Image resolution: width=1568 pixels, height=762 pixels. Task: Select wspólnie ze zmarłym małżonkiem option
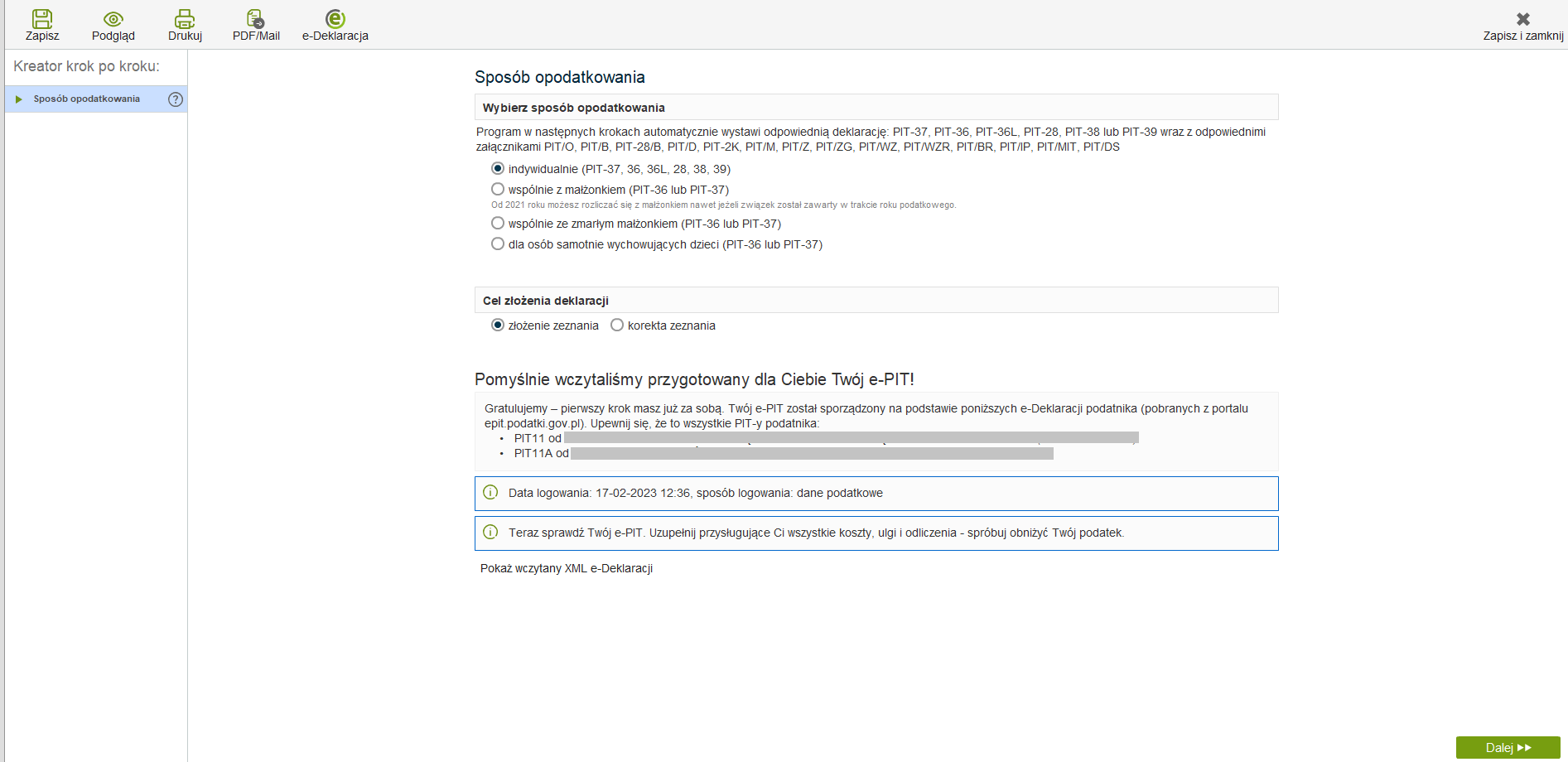coord(498,224)
